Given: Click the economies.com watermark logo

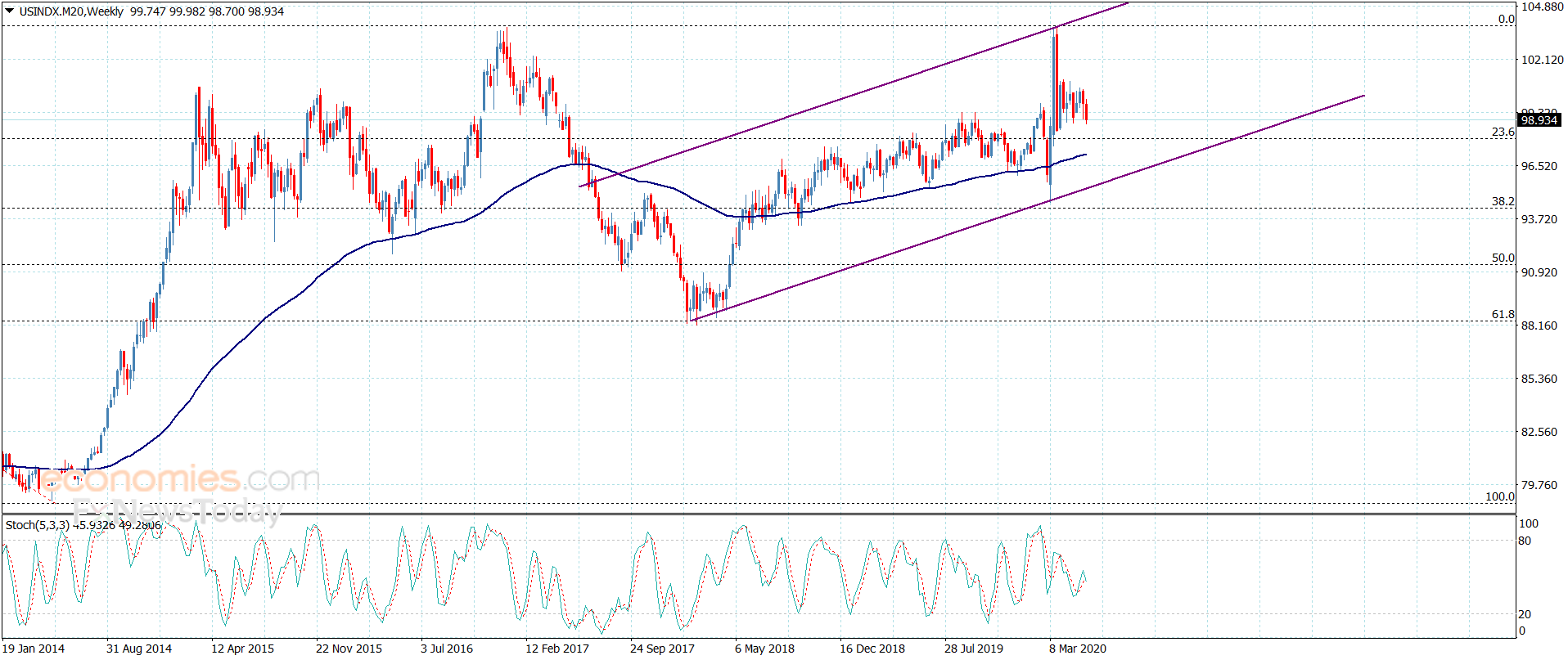Looking at the screenshot, I should [x=179, y=479].
